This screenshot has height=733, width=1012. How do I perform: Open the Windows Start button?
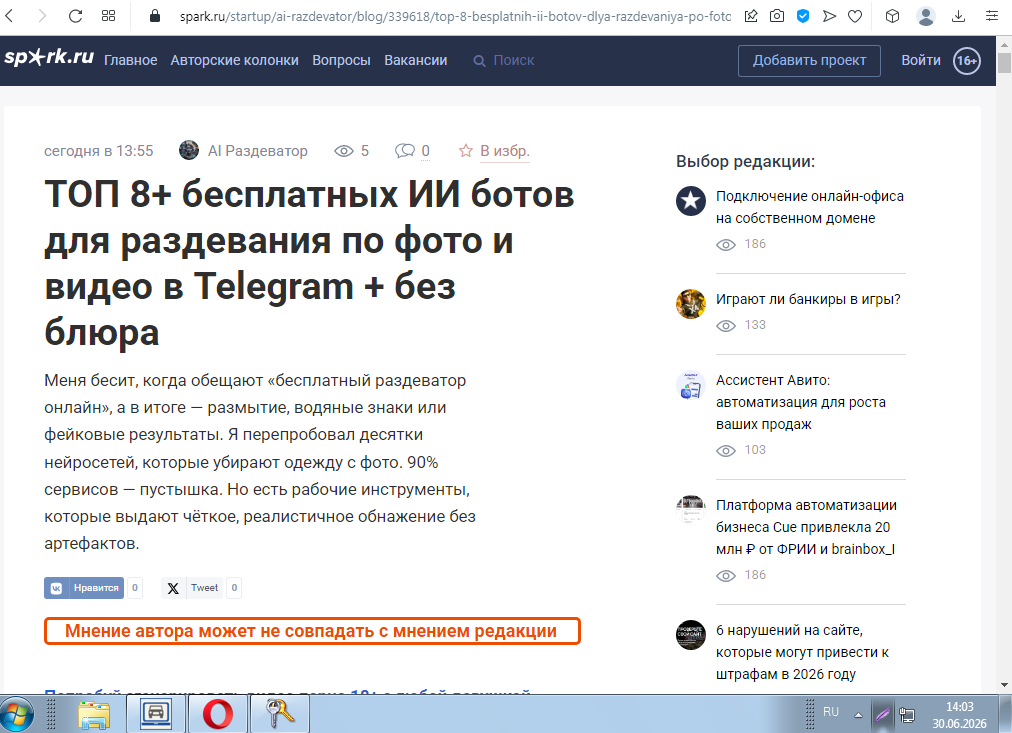(x=17, y=715)
